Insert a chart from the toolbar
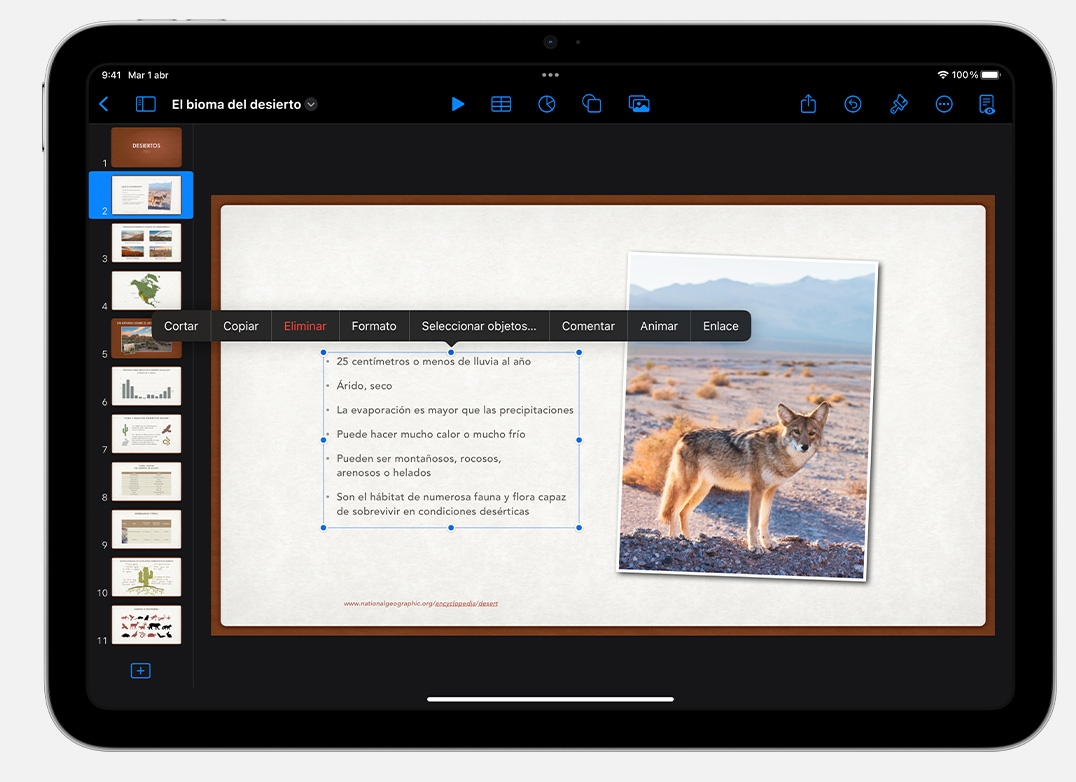The width and height of the screenshot is (1076, 782). pos(546,104)
